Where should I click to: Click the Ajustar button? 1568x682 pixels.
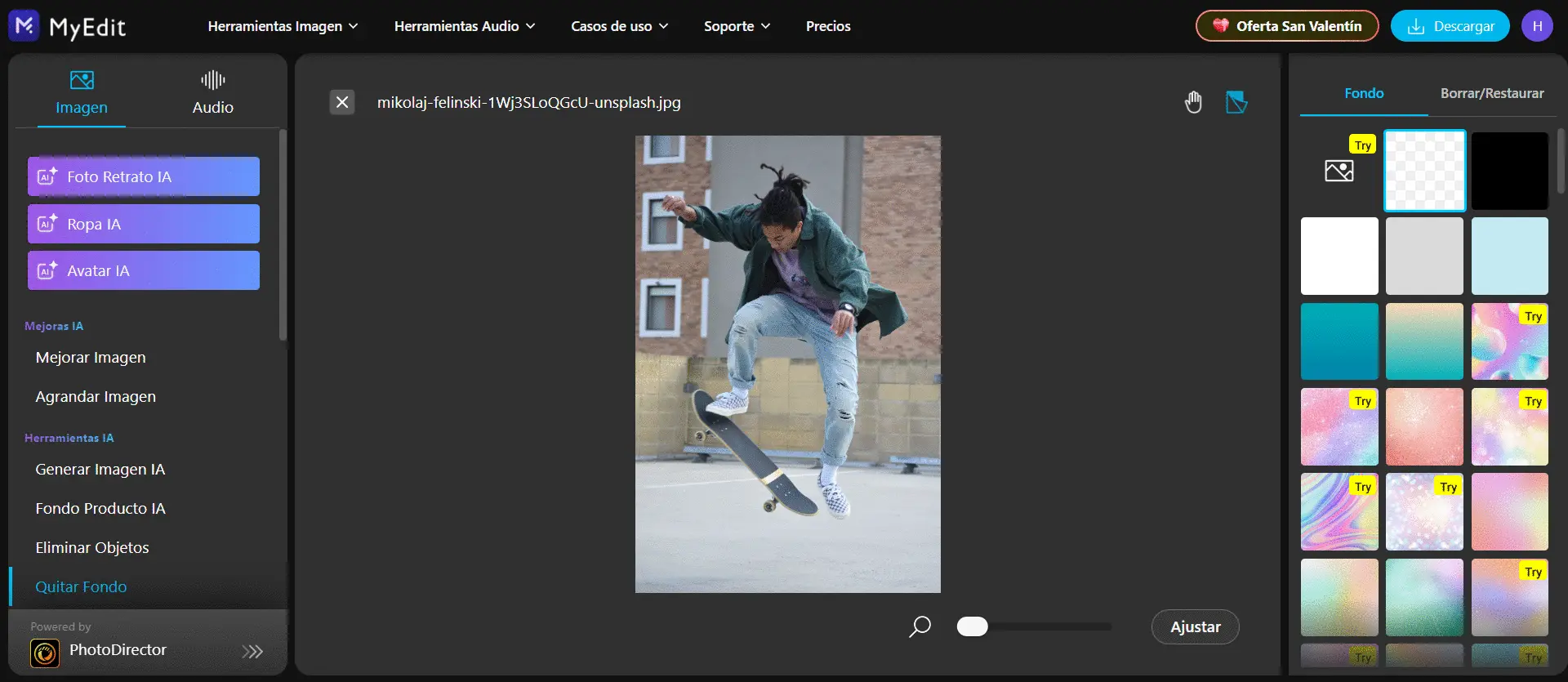(x=1196, y=626)
